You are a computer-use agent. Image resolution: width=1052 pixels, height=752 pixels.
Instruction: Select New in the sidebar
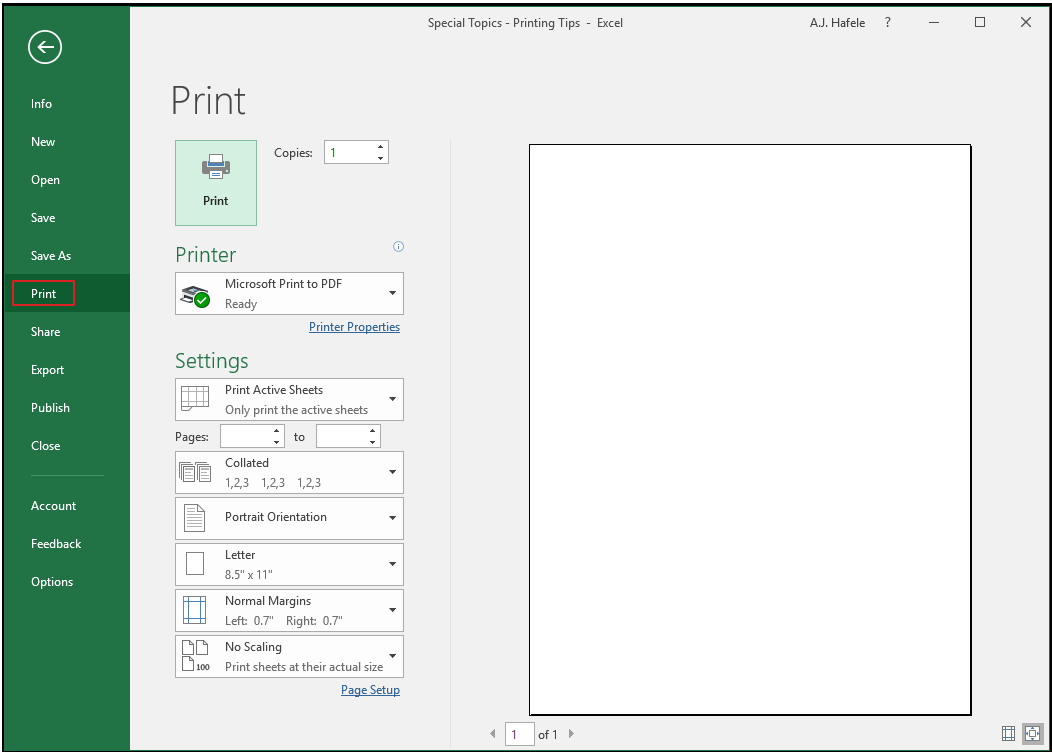coord(43,142)
